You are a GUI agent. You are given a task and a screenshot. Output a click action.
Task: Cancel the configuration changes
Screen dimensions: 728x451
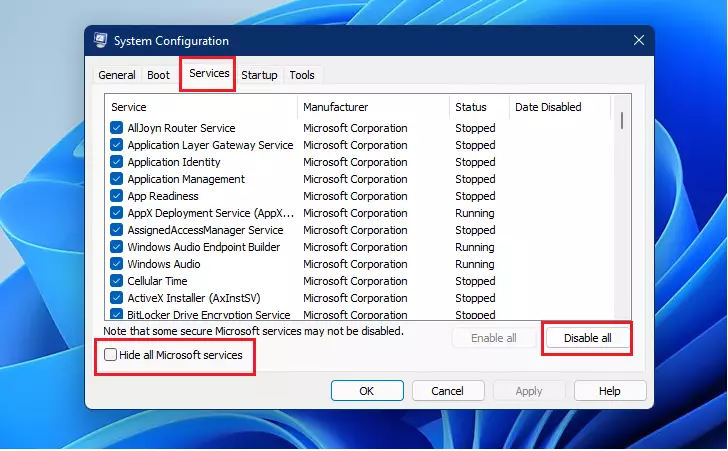click(x=448, y=391)
